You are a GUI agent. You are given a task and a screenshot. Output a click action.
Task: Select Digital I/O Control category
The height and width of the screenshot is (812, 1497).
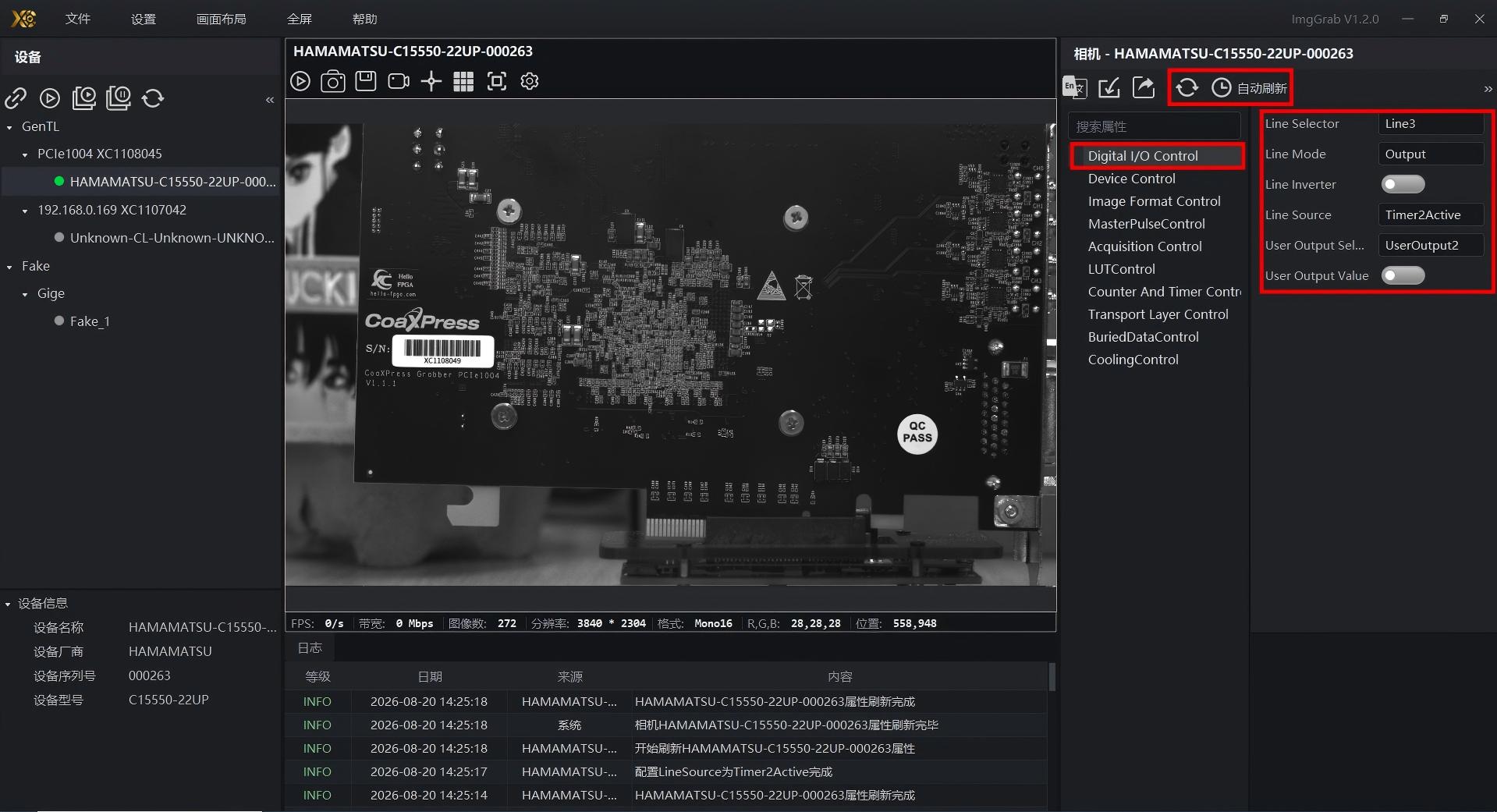pyautogui.click(x=1157, y=156)
